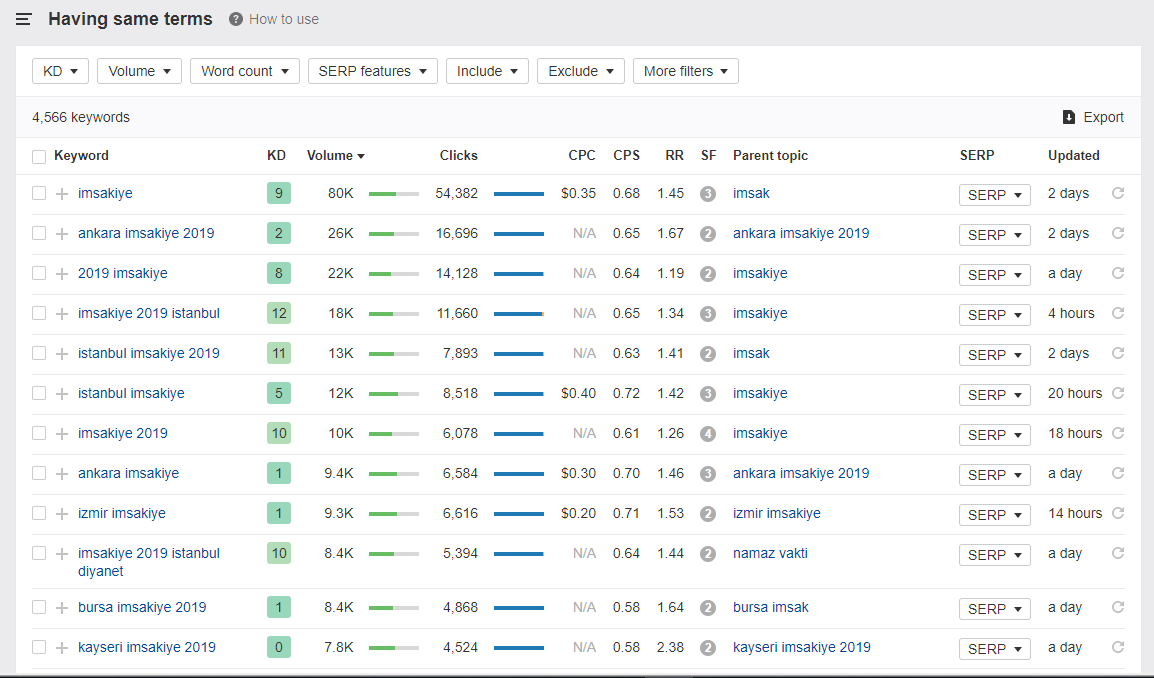Image resolution: width=1154 pixels, height=678 pixels.
Task: Add imsakiye 2019 istanbul with plus icon
Action: [62, 314]
